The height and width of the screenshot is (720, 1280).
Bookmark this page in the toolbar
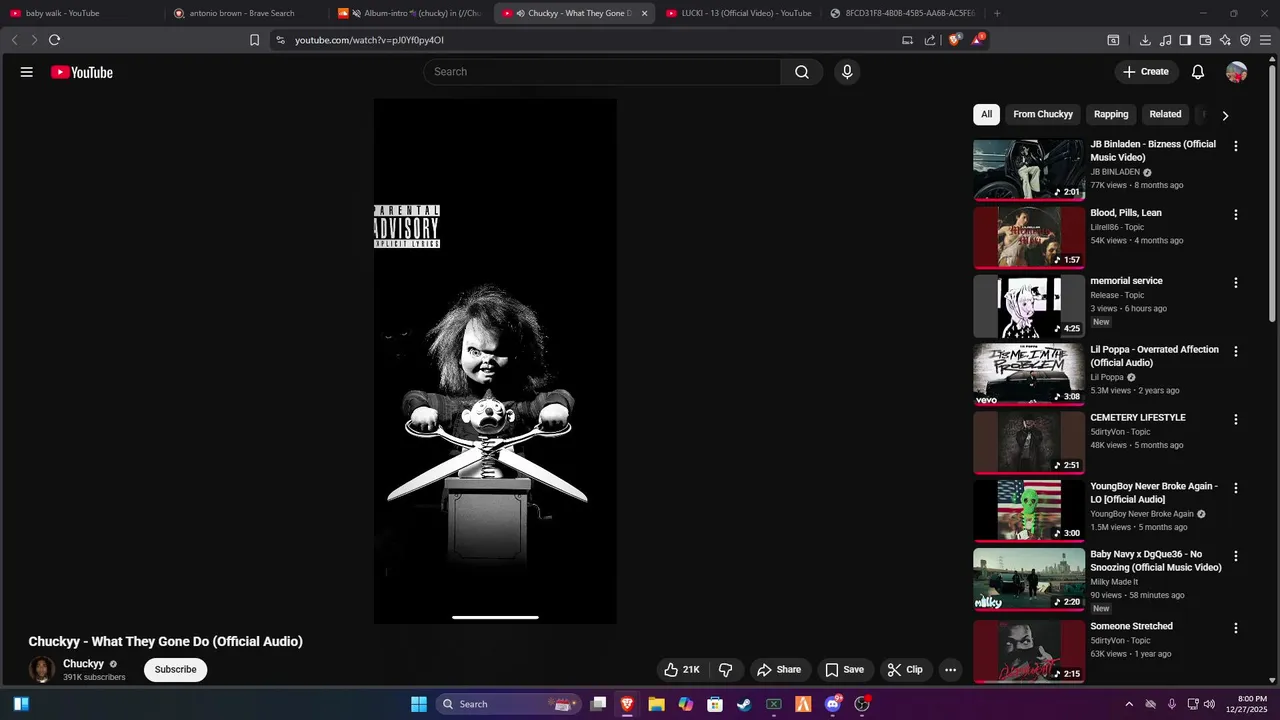(254, 40)
